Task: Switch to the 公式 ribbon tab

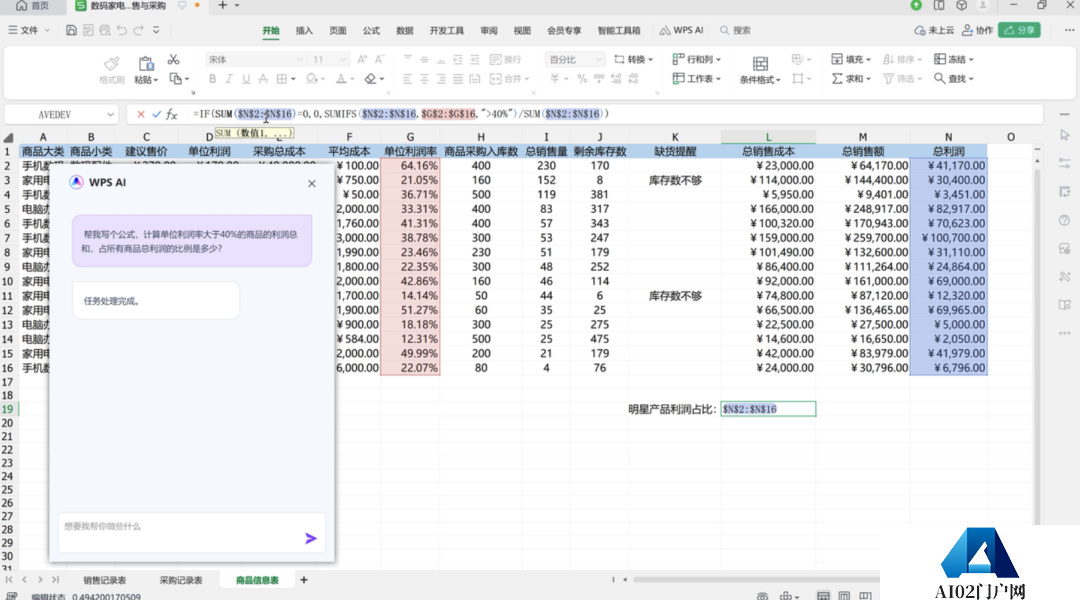Action: click(371, 30)
